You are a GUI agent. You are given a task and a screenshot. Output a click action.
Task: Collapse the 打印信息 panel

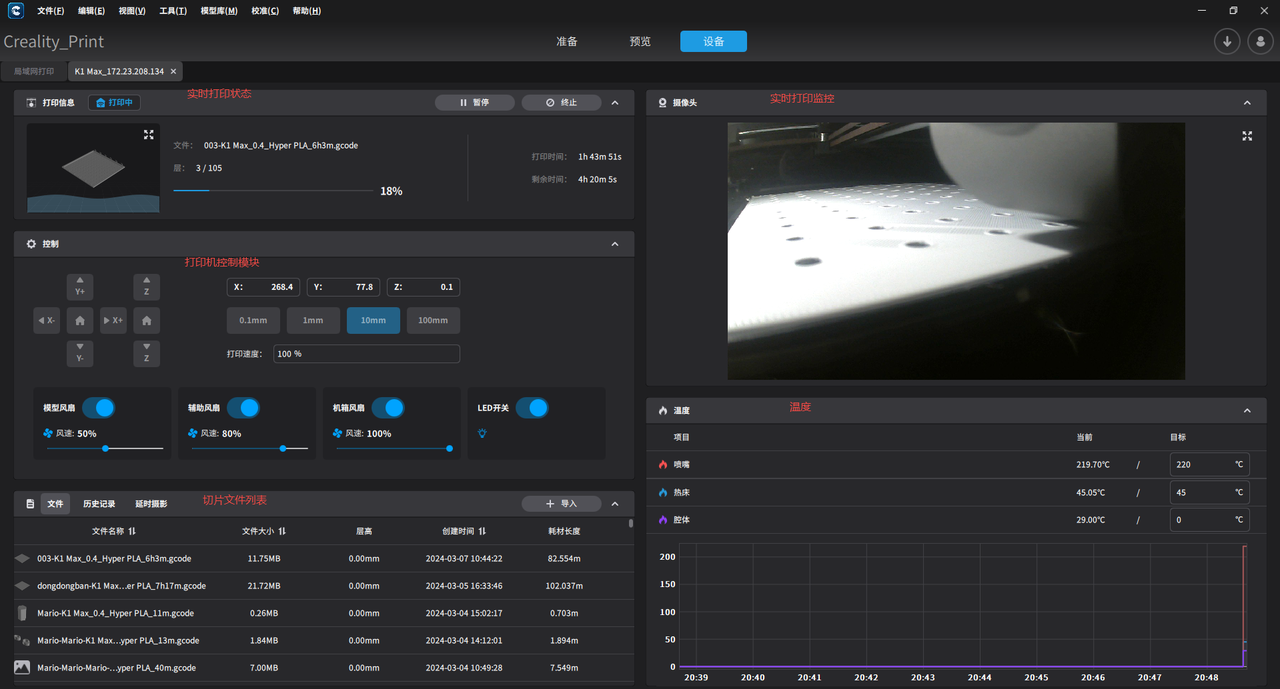(x=615, y=103)
